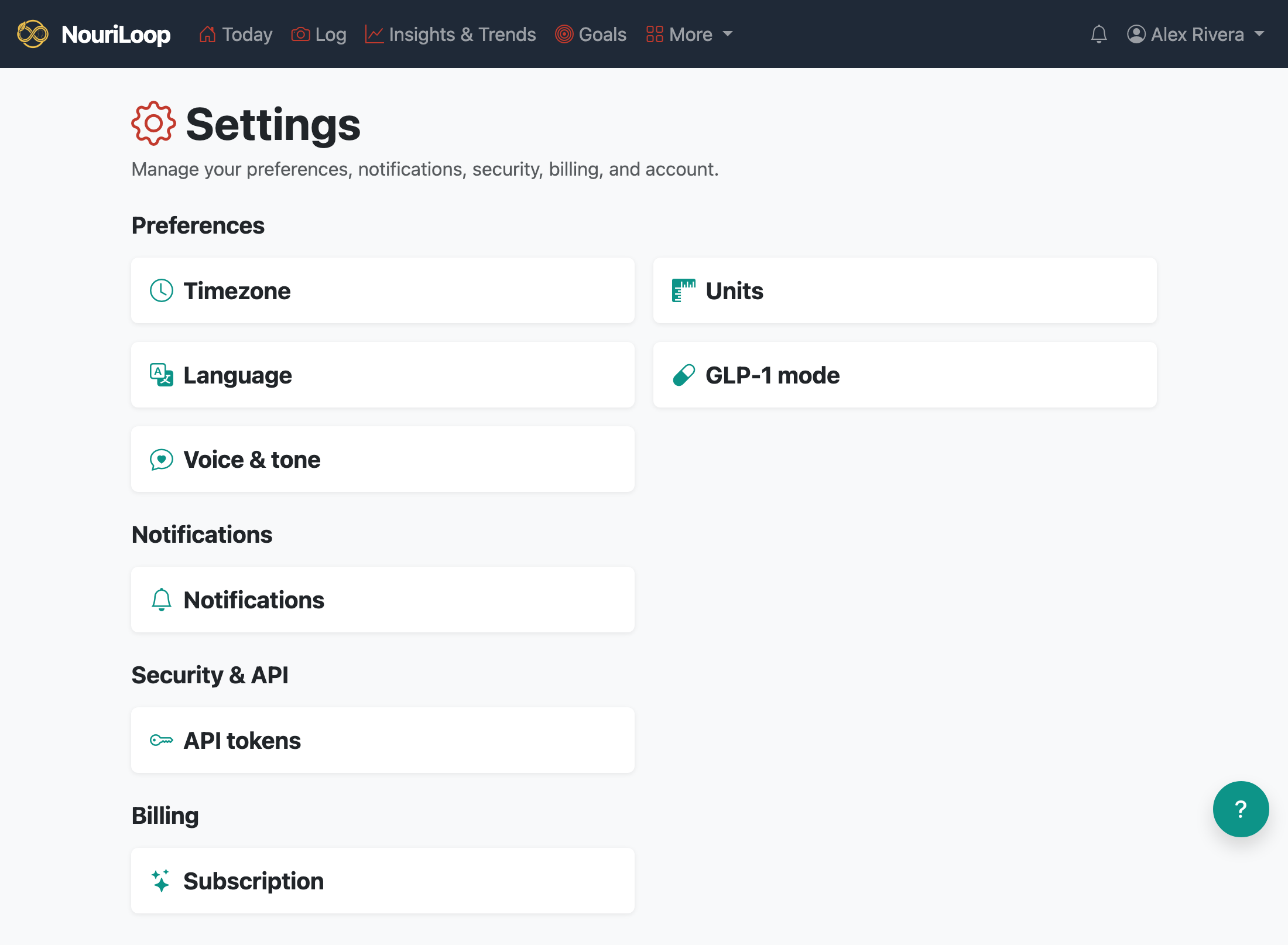The image size is (1288, 945).
Task: Click the API tokens key icon
Action: click(x=162, y=740)
